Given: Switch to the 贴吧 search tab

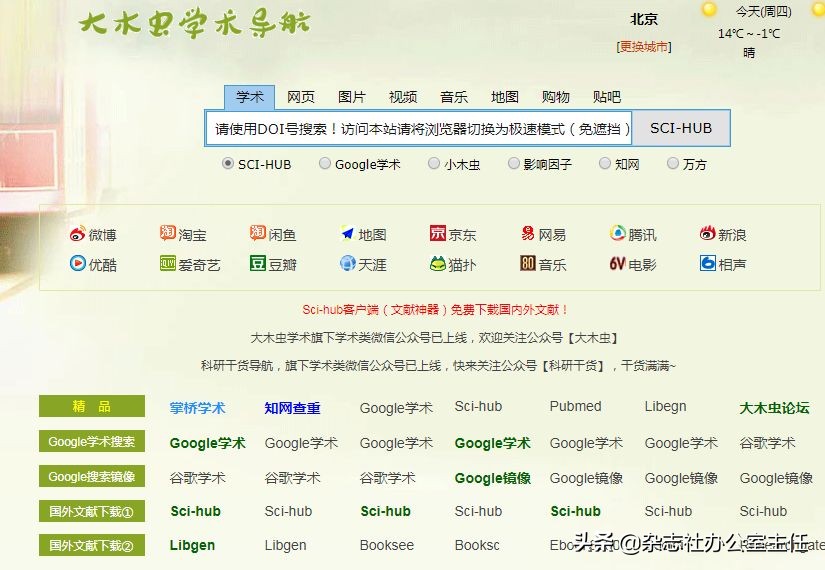Looking at the screenshot, I should [607, 97].
